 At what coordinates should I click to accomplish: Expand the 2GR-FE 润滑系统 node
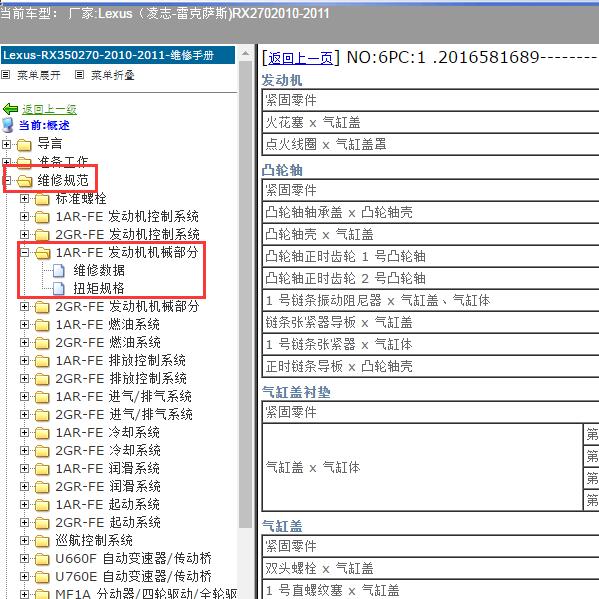(24, 486)
